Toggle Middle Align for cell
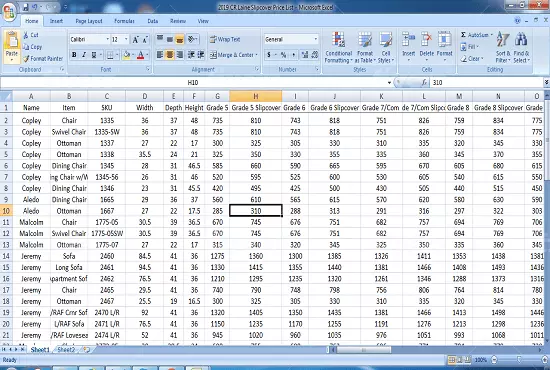 pos(170,39)
